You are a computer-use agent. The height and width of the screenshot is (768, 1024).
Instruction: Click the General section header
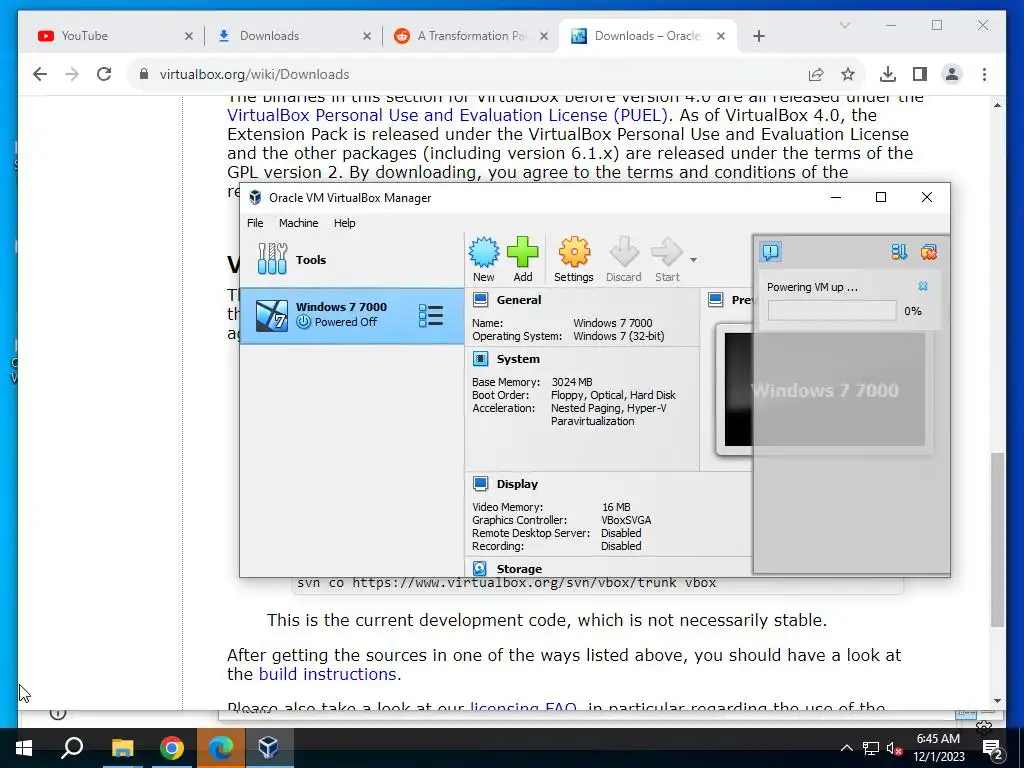tap(519, 300)
